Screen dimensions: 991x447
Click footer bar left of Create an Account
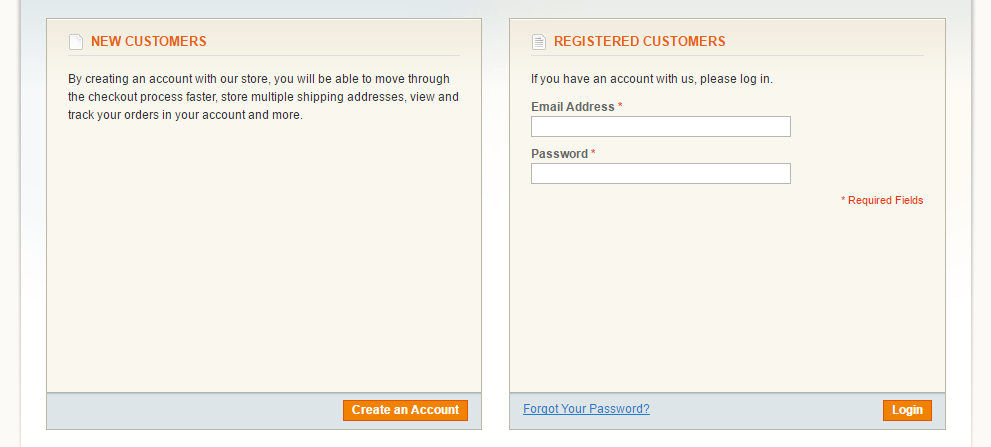click(190, 411)
